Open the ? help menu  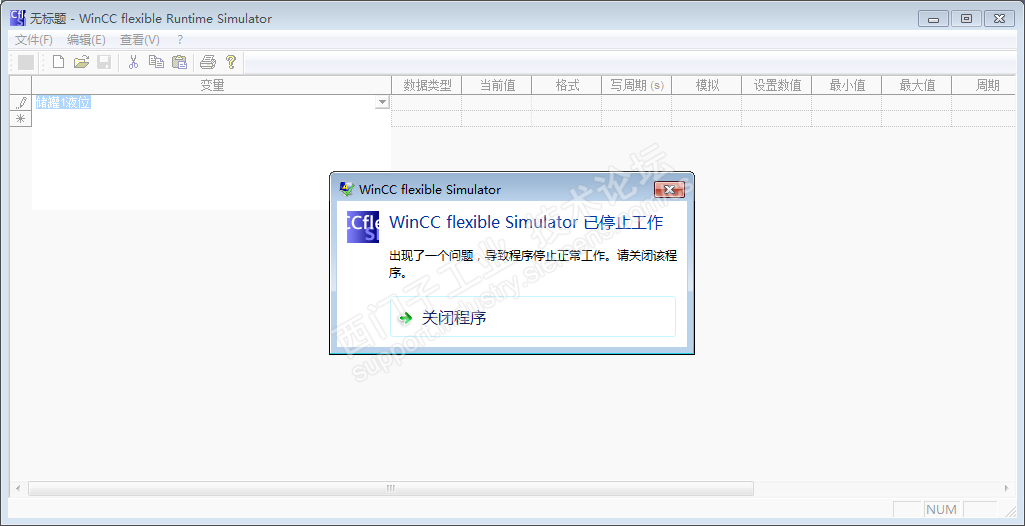[180, 40]
